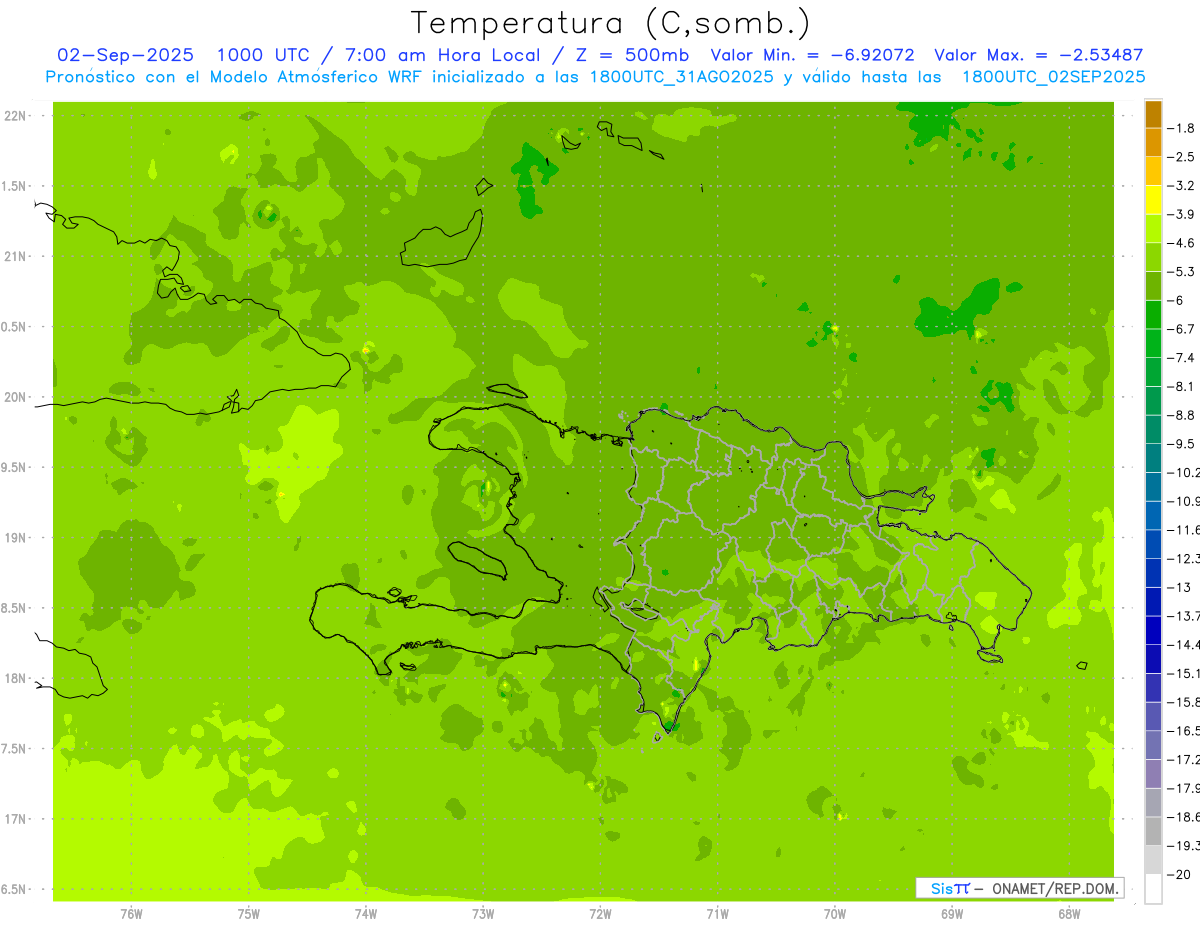Pick the white swatch below -20
Screen dimensions: 1200x927
(1153, 889)
